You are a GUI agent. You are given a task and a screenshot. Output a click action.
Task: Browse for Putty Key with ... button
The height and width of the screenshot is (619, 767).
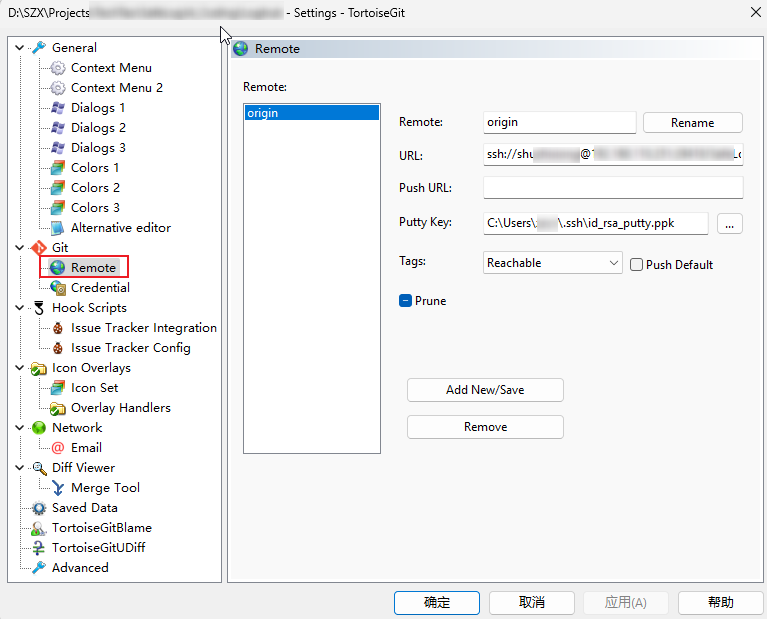[730, 224]
